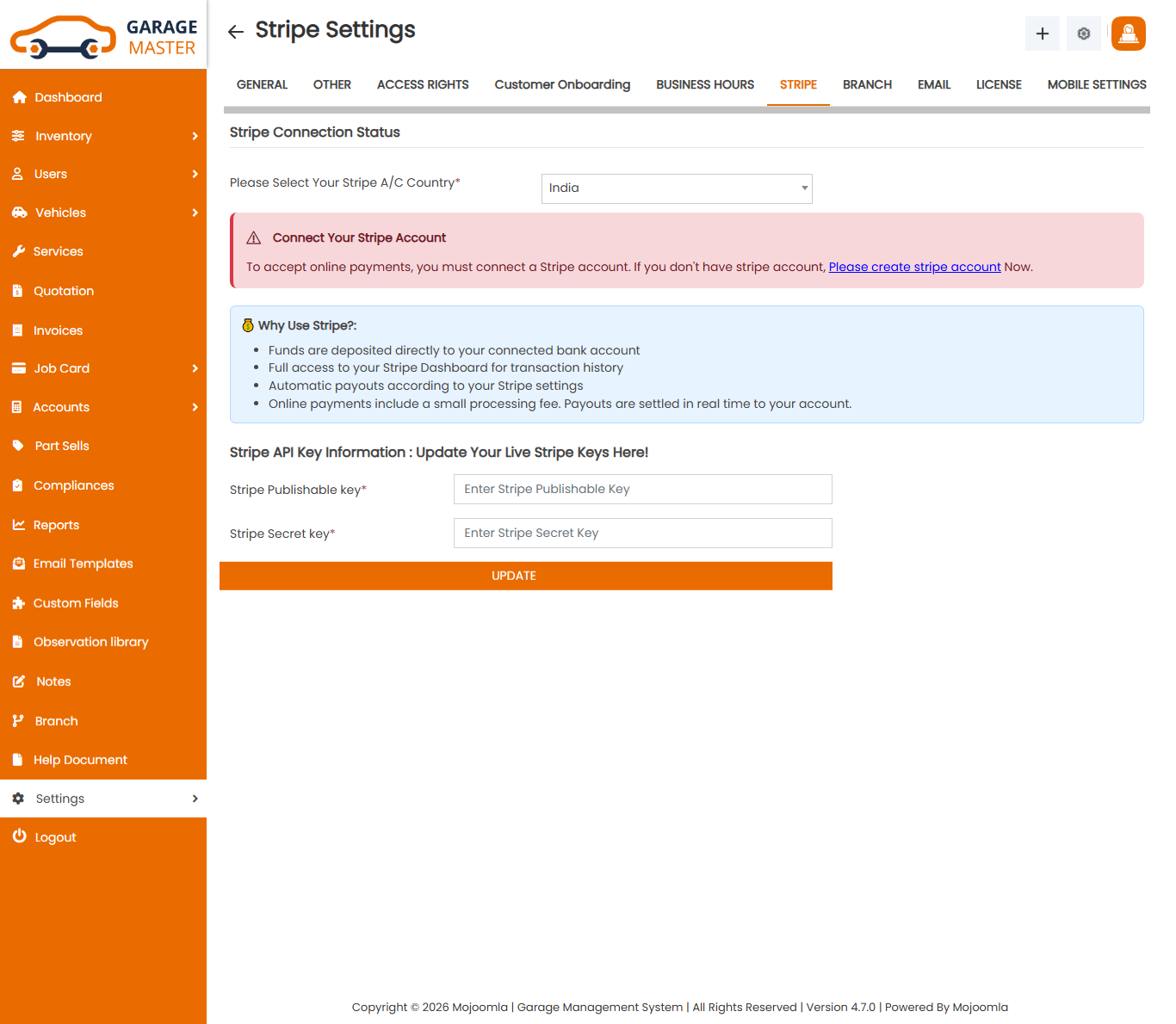Click the Email Templates icon
The height and width of the screenshot is (1024, 1176).
pos(18,563)
